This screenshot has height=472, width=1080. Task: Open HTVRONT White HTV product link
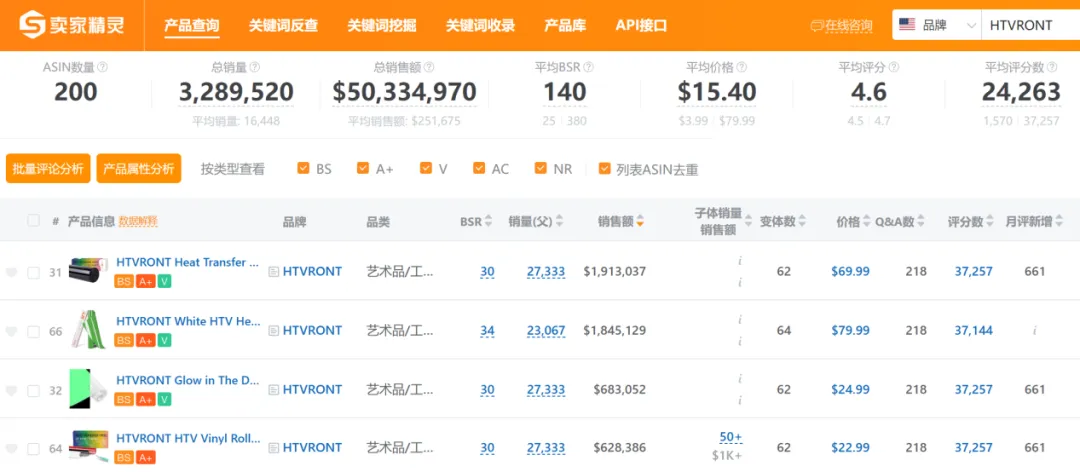tap(188, 321)
